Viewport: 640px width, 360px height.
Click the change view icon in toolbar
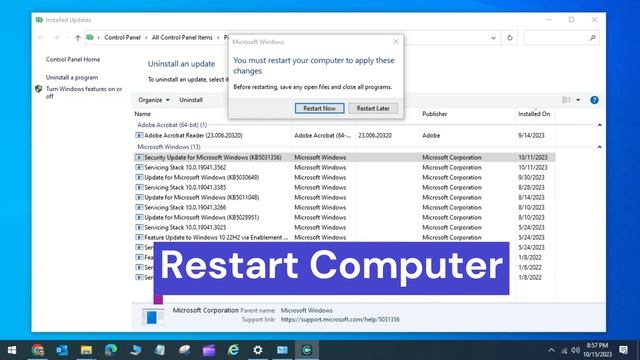point(566,100)
